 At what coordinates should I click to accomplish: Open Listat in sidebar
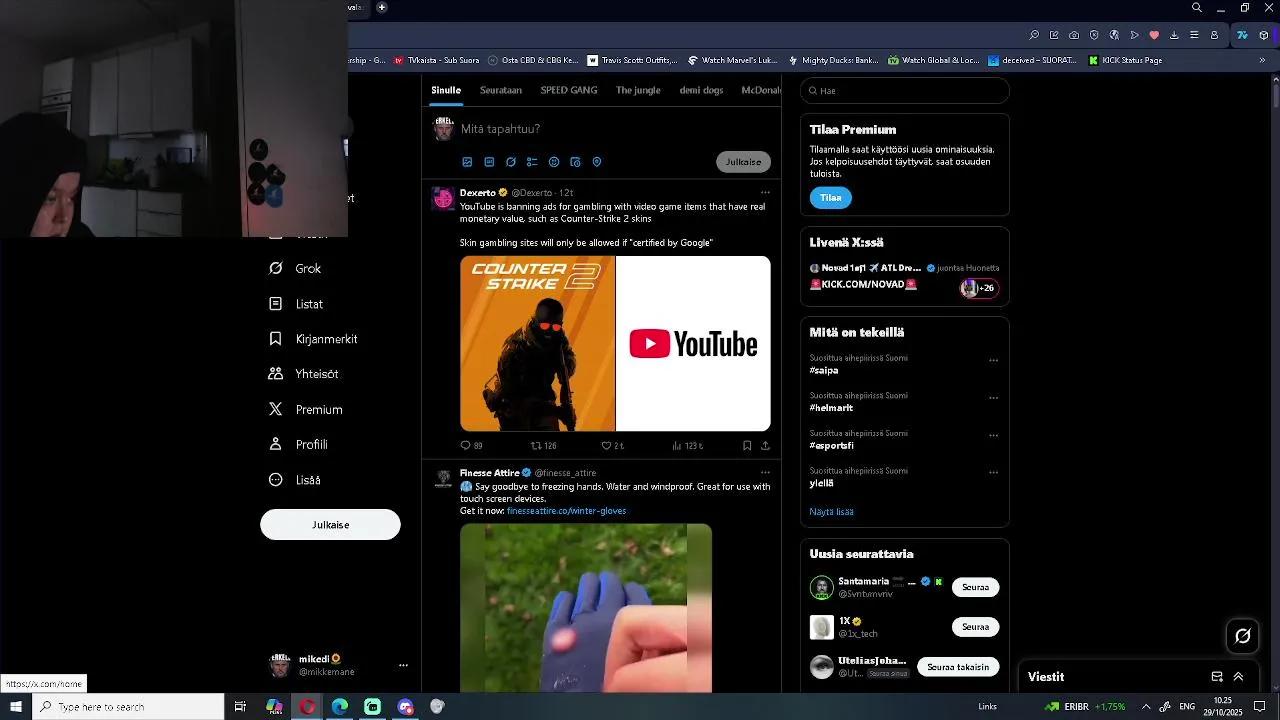click(296, 304)
